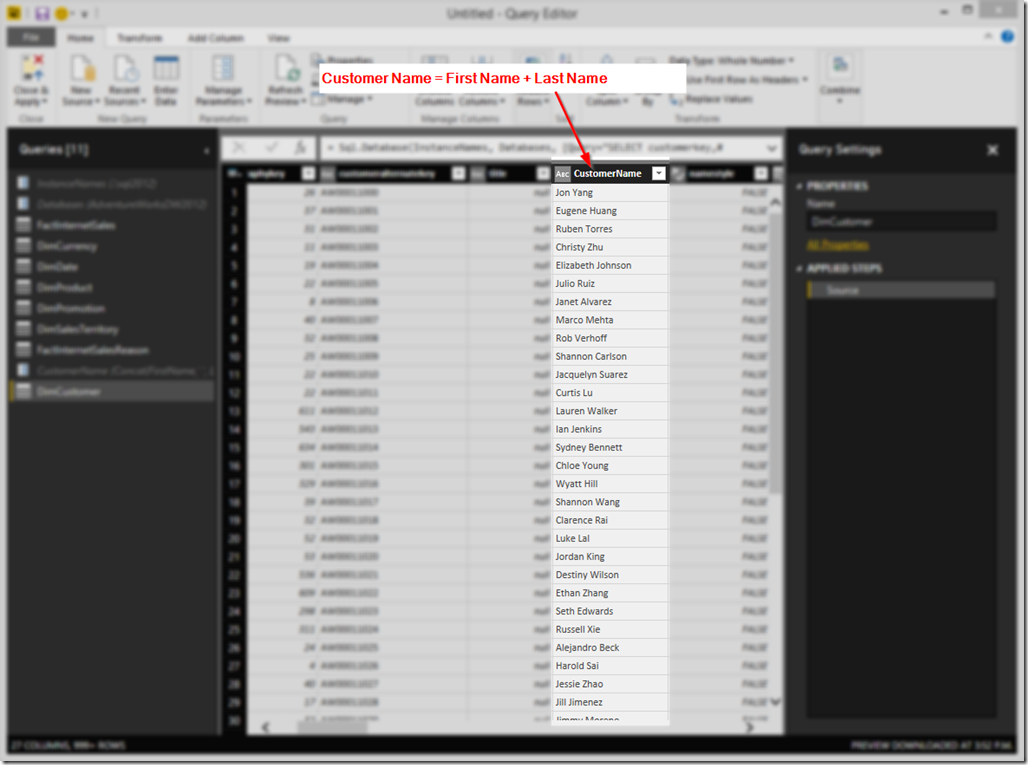Collapse the APPLIED STEPS section

[x=799, y=269]
